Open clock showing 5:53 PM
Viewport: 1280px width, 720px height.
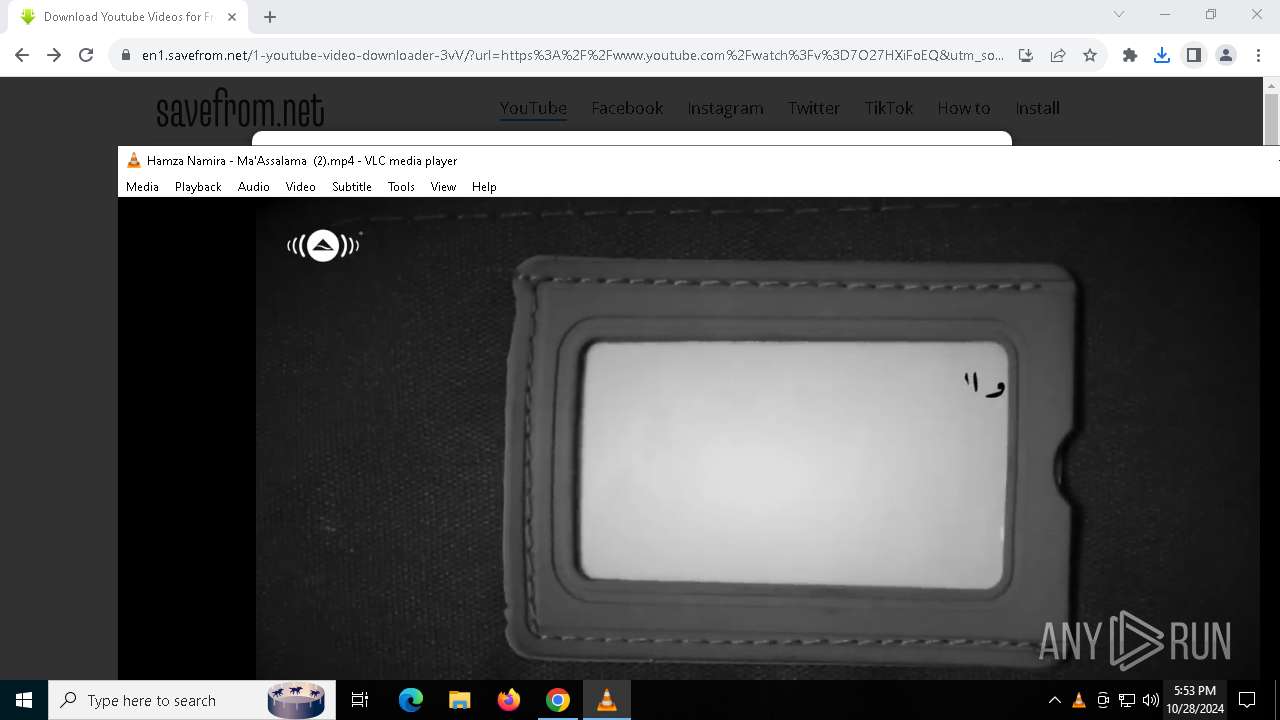[x=1195, y=700]
